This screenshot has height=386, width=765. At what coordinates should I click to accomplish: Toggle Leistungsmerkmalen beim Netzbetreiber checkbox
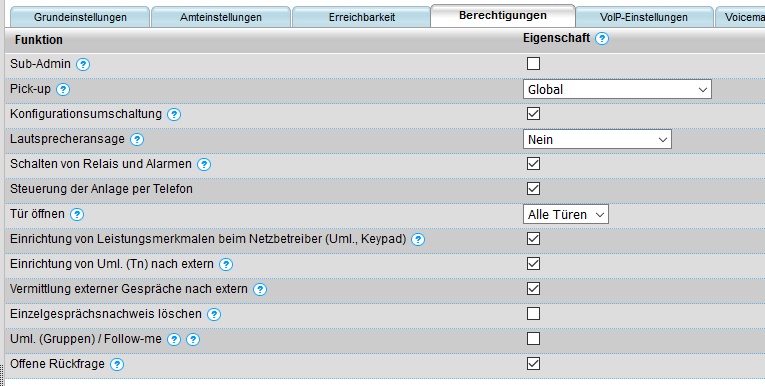[x=533, y=239]
